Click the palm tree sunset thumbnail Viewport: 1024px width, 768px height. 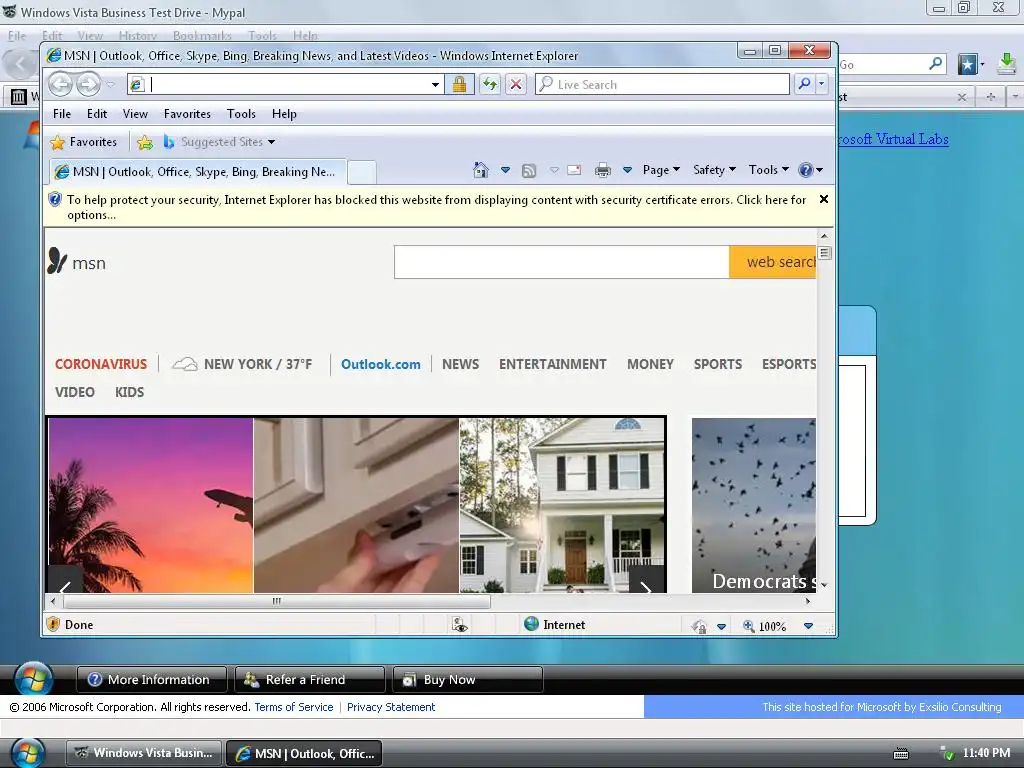pos(150,505)
